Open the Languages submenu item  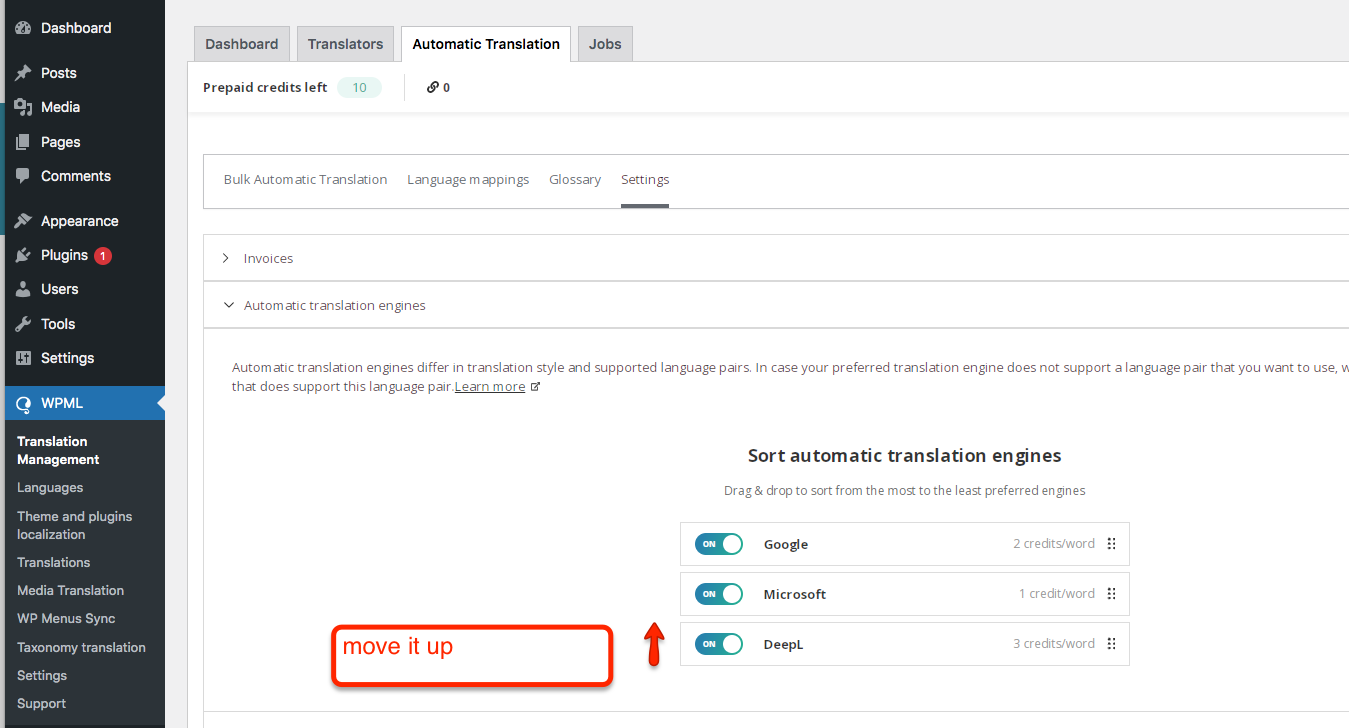(x=50, y=488)
